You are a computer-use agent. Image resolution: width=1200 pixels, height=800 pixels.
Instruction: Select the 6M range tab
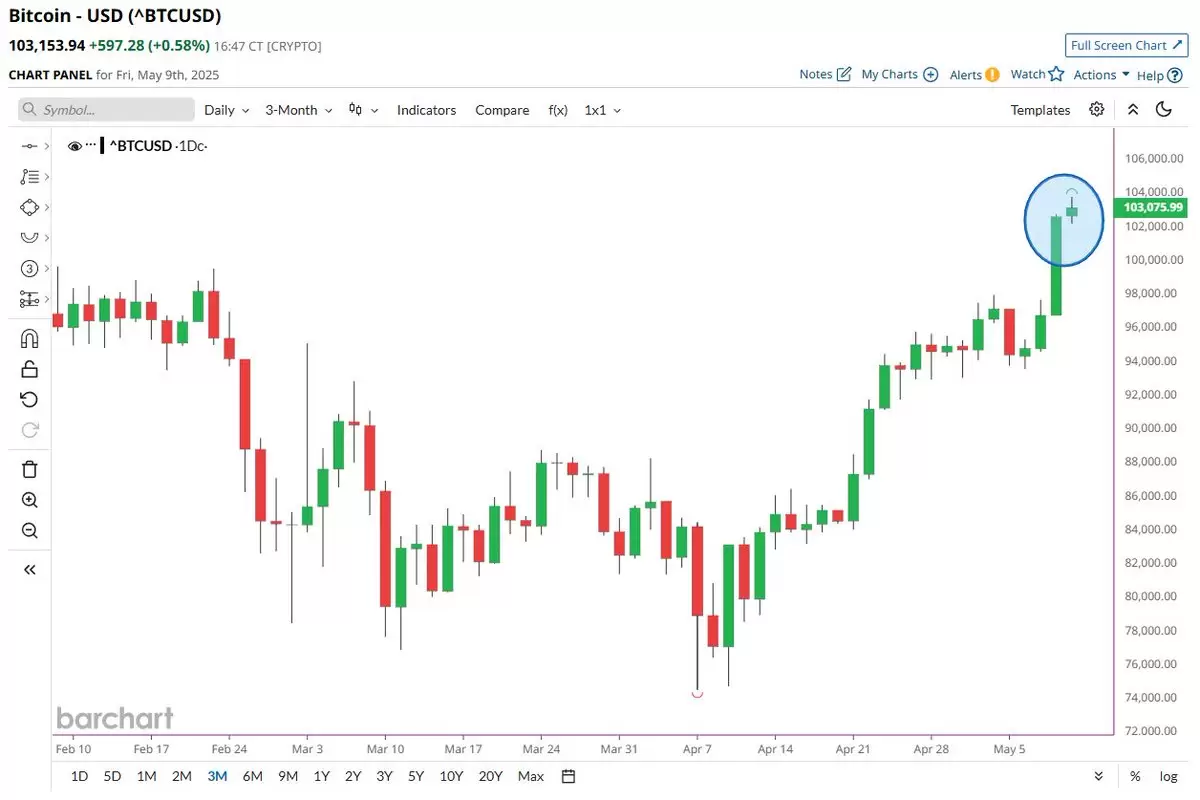click(x=253, y=776)
